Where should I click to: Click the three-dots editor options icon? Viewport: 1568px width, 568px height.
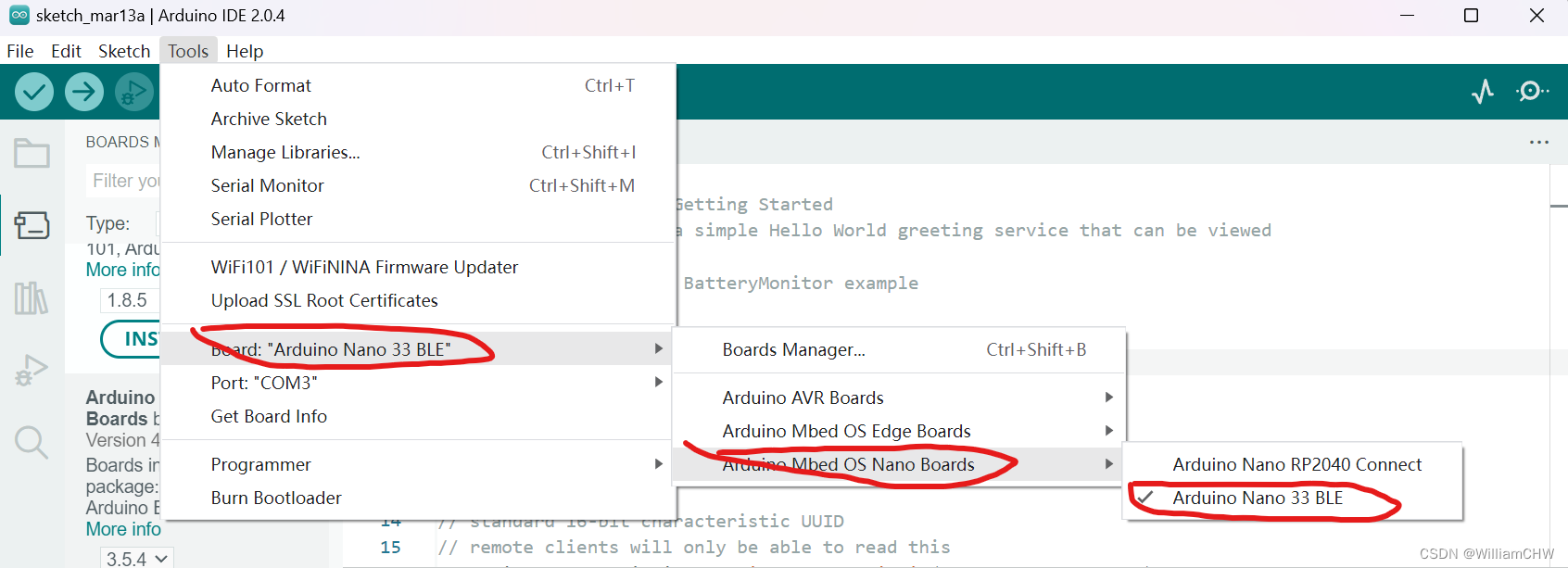tap(1539, 142)
